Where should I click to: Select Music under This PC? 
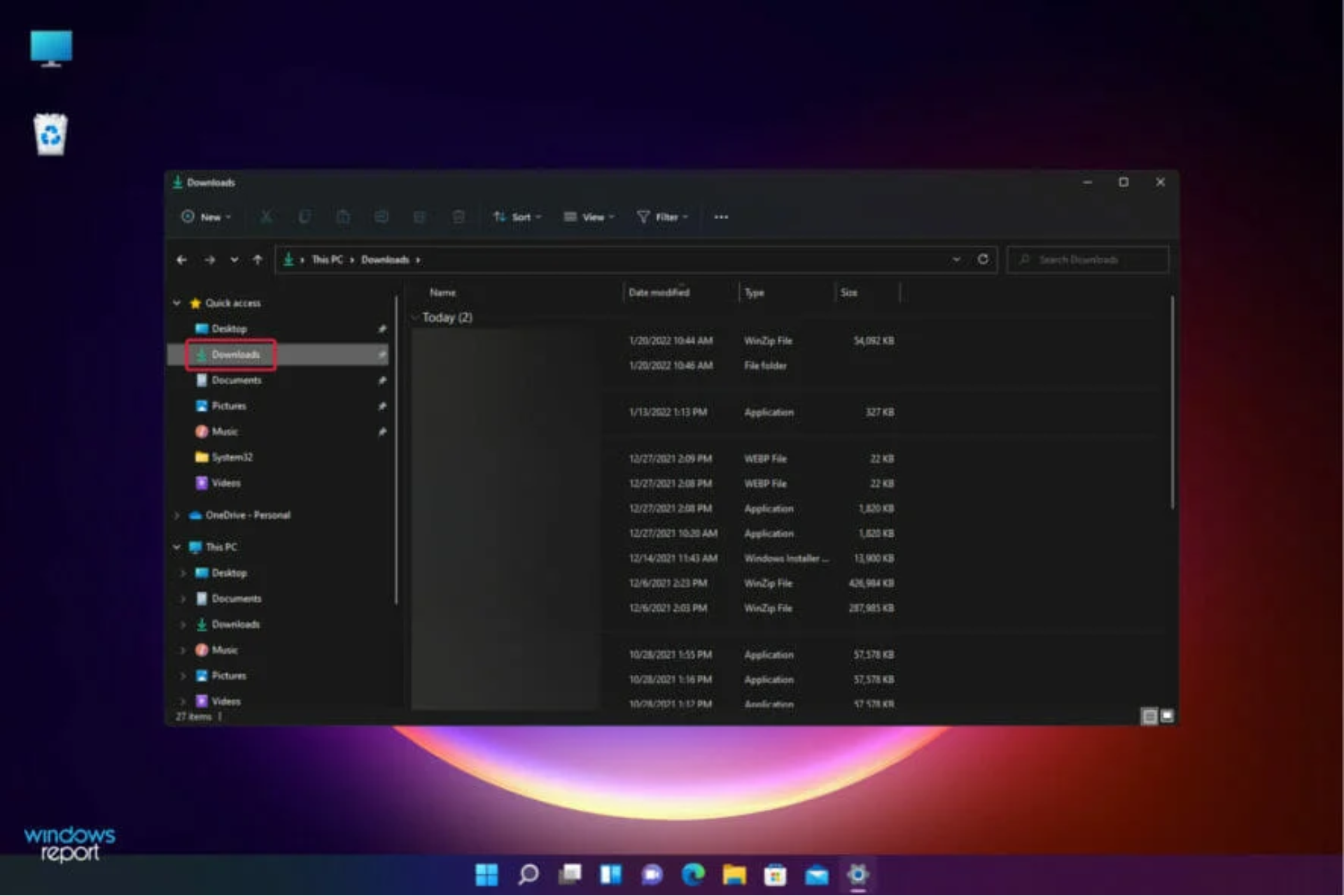(x=224, y=650)
